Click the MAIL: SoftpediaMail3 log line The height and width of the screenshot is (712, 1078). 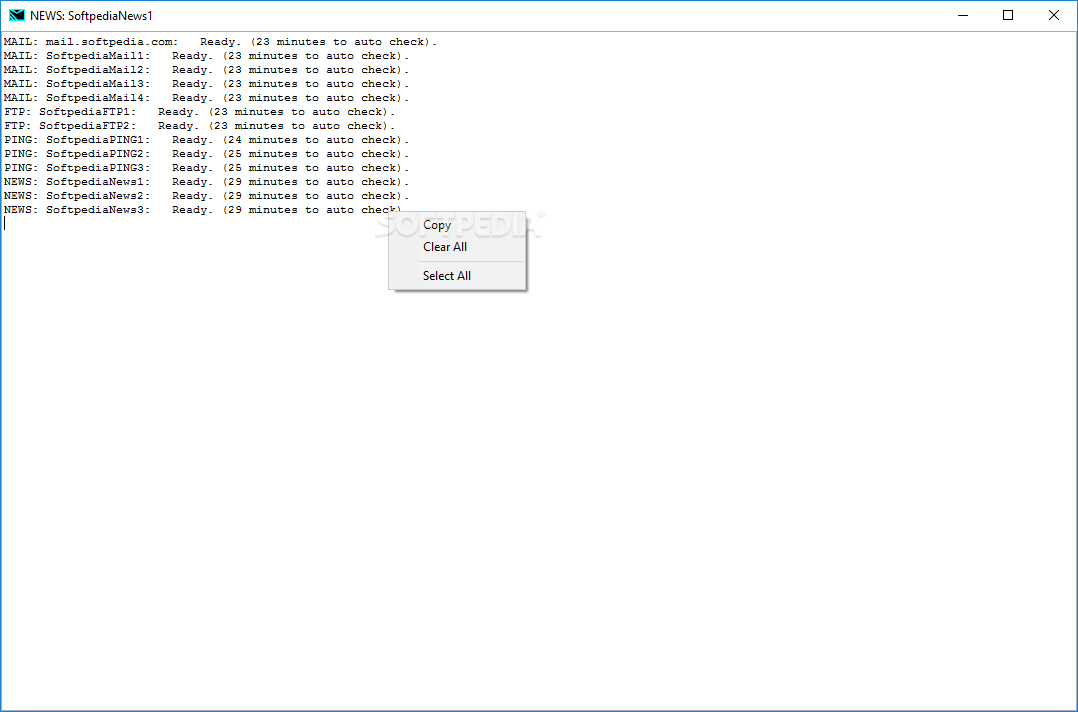coord(206,84)
